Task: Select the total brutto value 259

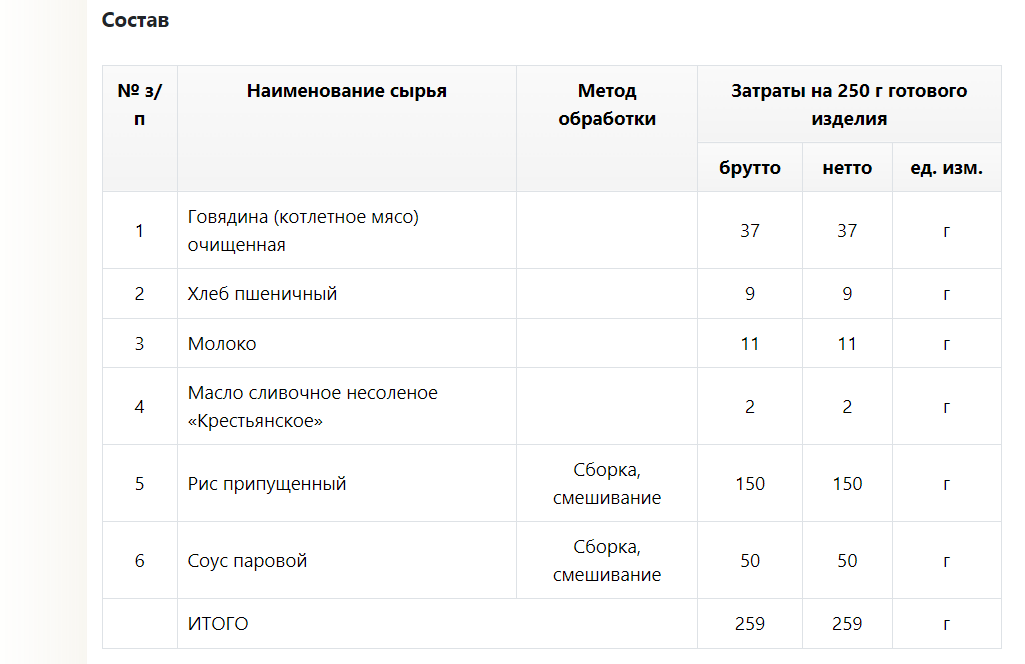Action: pyautogui.click(x=750, y=624)
